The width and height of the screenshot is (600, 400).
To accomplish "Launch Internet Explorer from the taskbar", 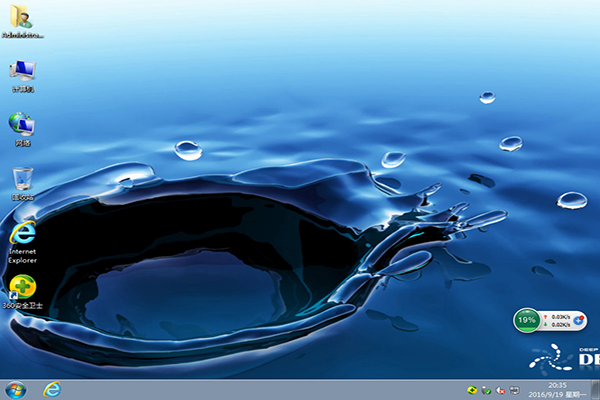I will pos(52,390).
